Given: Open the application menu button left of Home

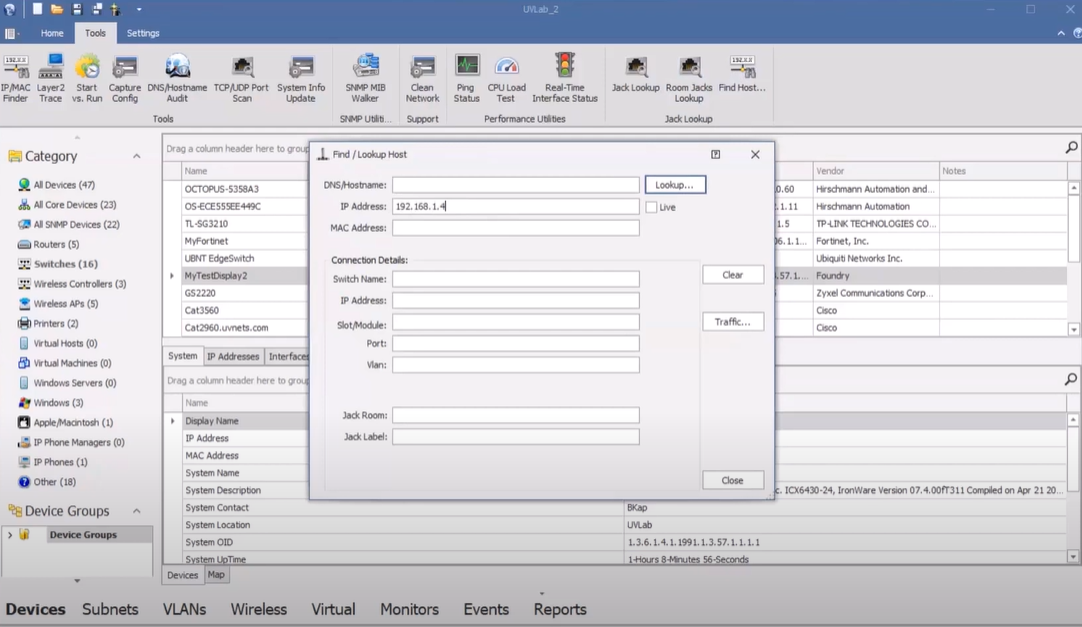Looking at the screenshot, I should click(11, 33).
